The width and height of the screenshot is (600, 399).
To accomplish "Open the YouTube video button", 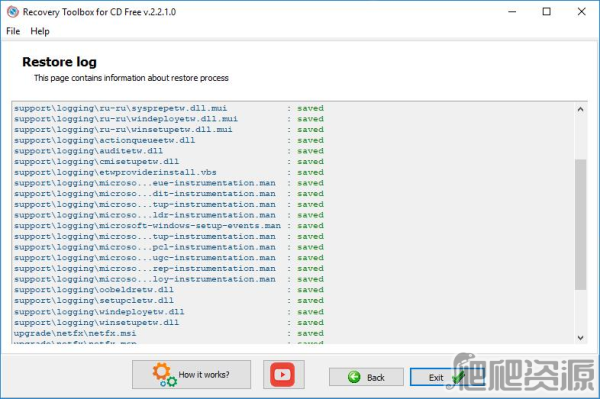I will [283, 374].
